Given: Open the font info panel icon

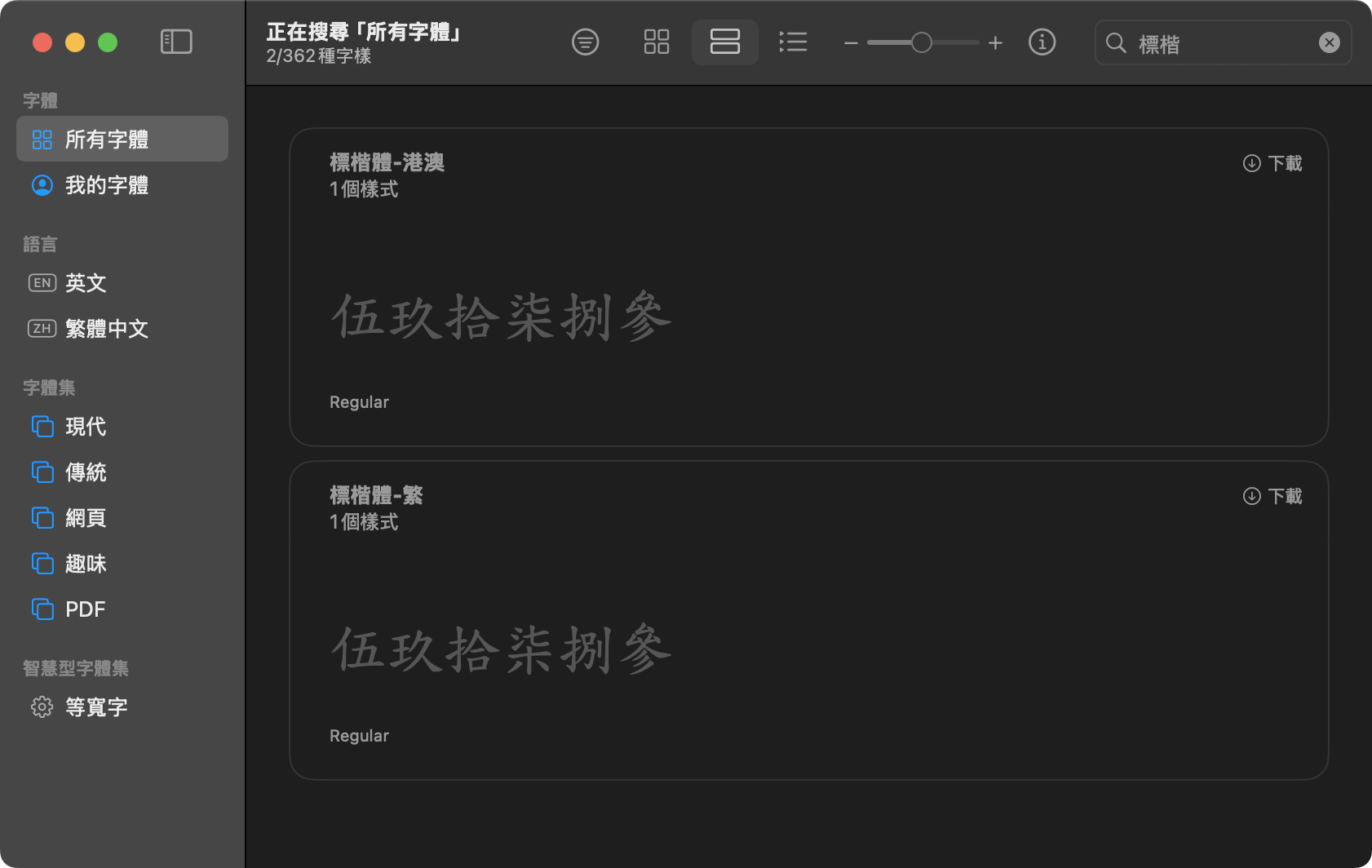Looking at the screenshot, I should [1042, 42].
